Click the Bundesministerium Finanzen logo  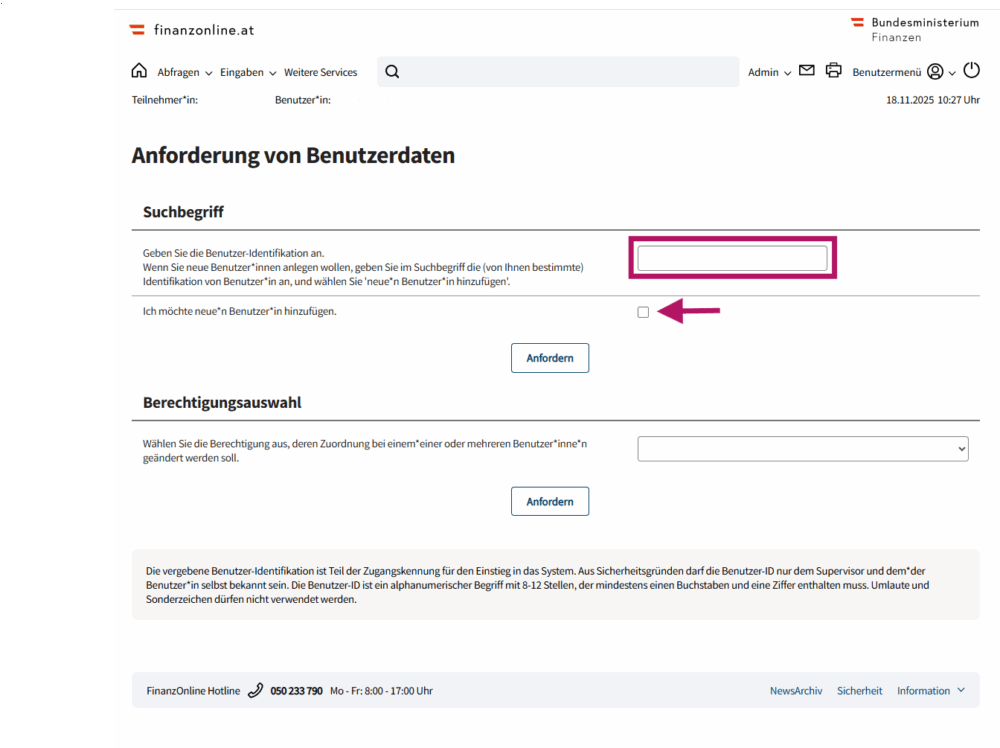coord(914,29)
